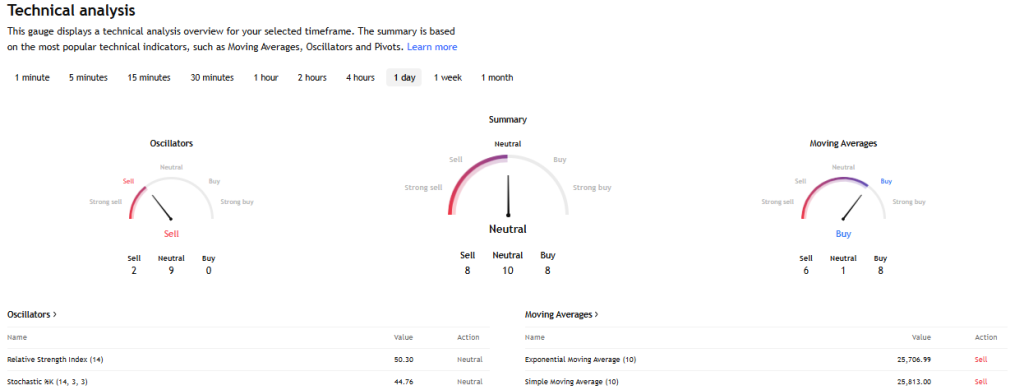
Task: Switch to the 2 hours timeframe
Action: [x=312, y=78]
